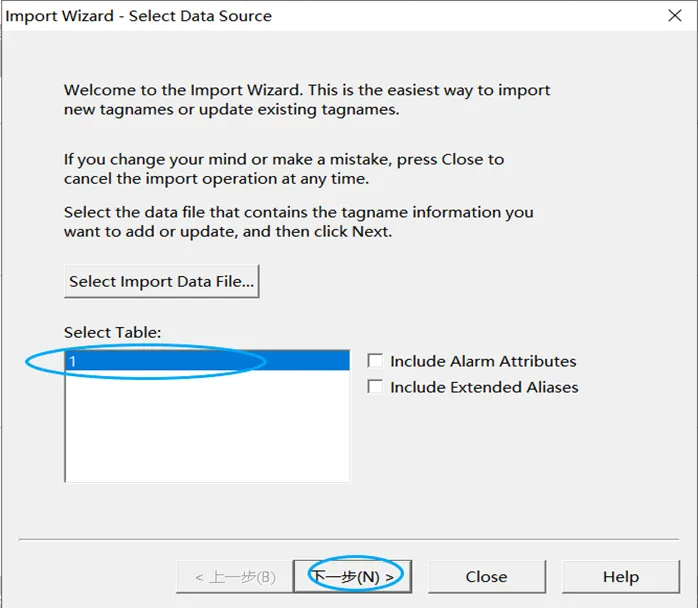Open the wizard Help button
The image size is (698, 608).
620,576
